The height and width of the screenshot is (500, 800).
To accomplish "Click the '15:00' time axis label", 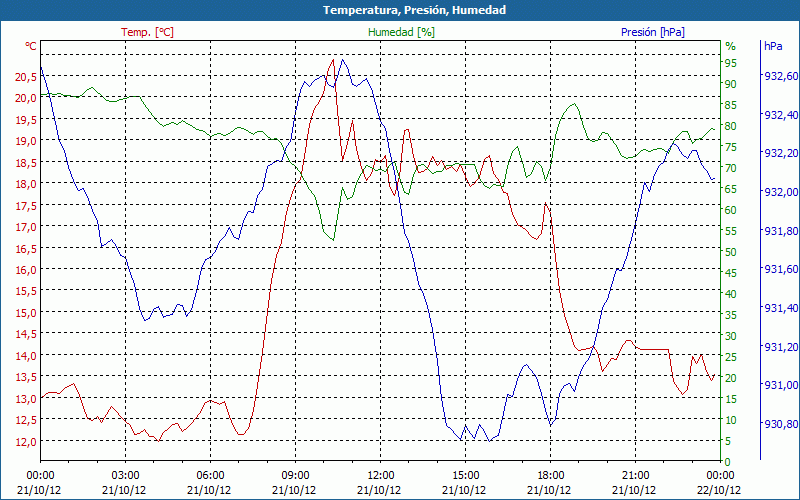I will [x=465, y=476].
